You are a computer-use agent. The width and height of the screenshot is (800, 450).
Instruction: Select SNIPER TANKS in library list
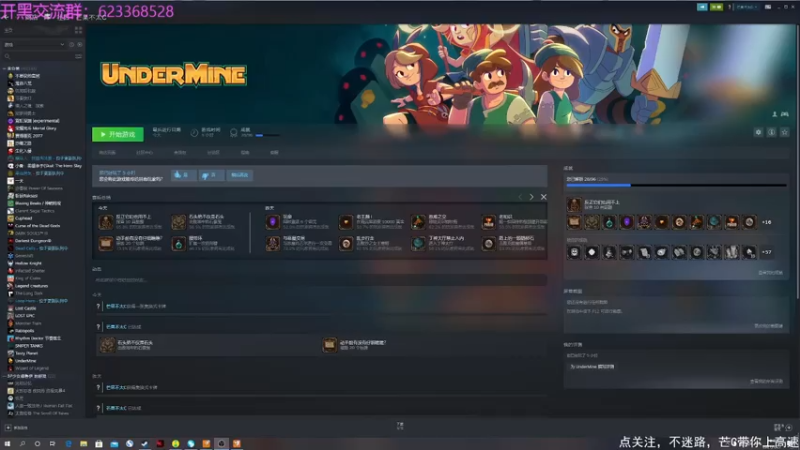[29, 345]
